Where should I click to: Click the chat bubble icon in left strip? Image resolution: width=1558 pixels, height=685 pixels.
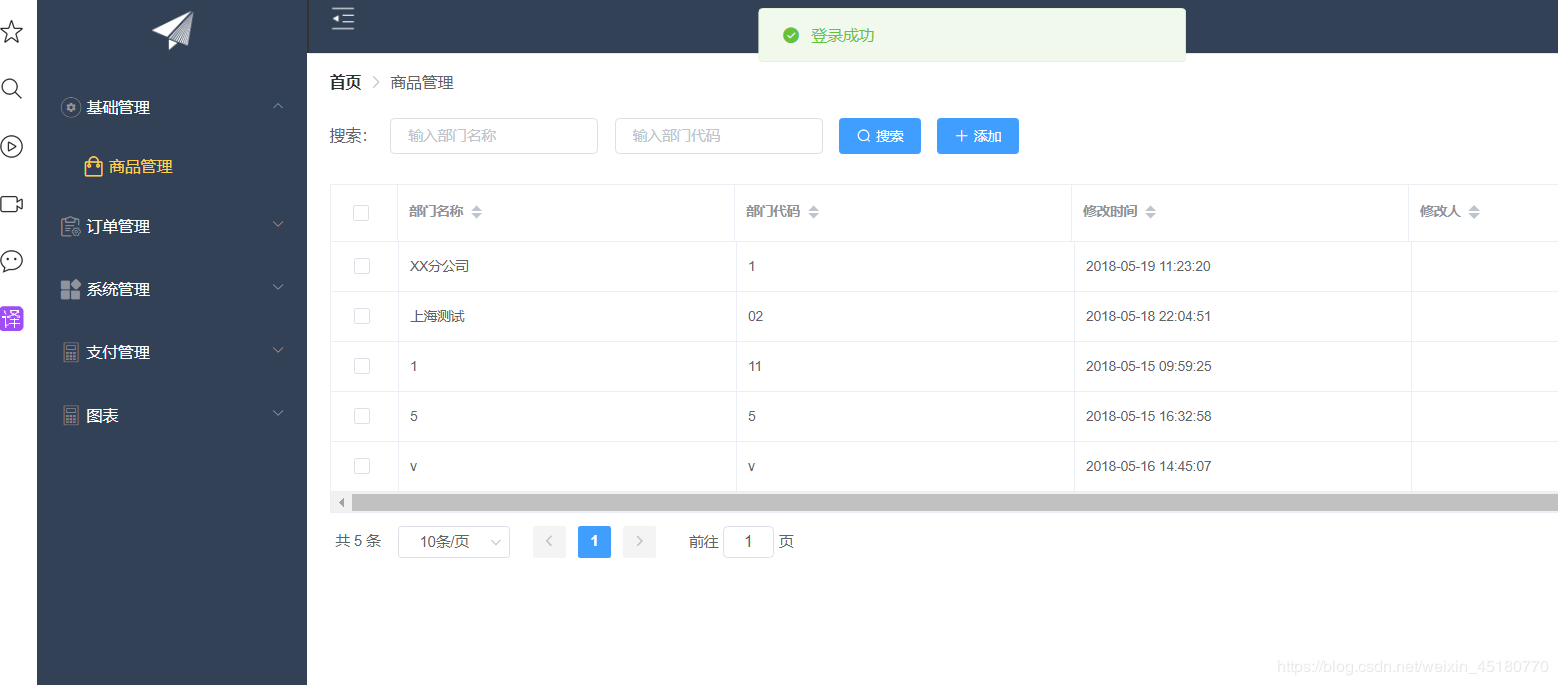coord(11,261)
